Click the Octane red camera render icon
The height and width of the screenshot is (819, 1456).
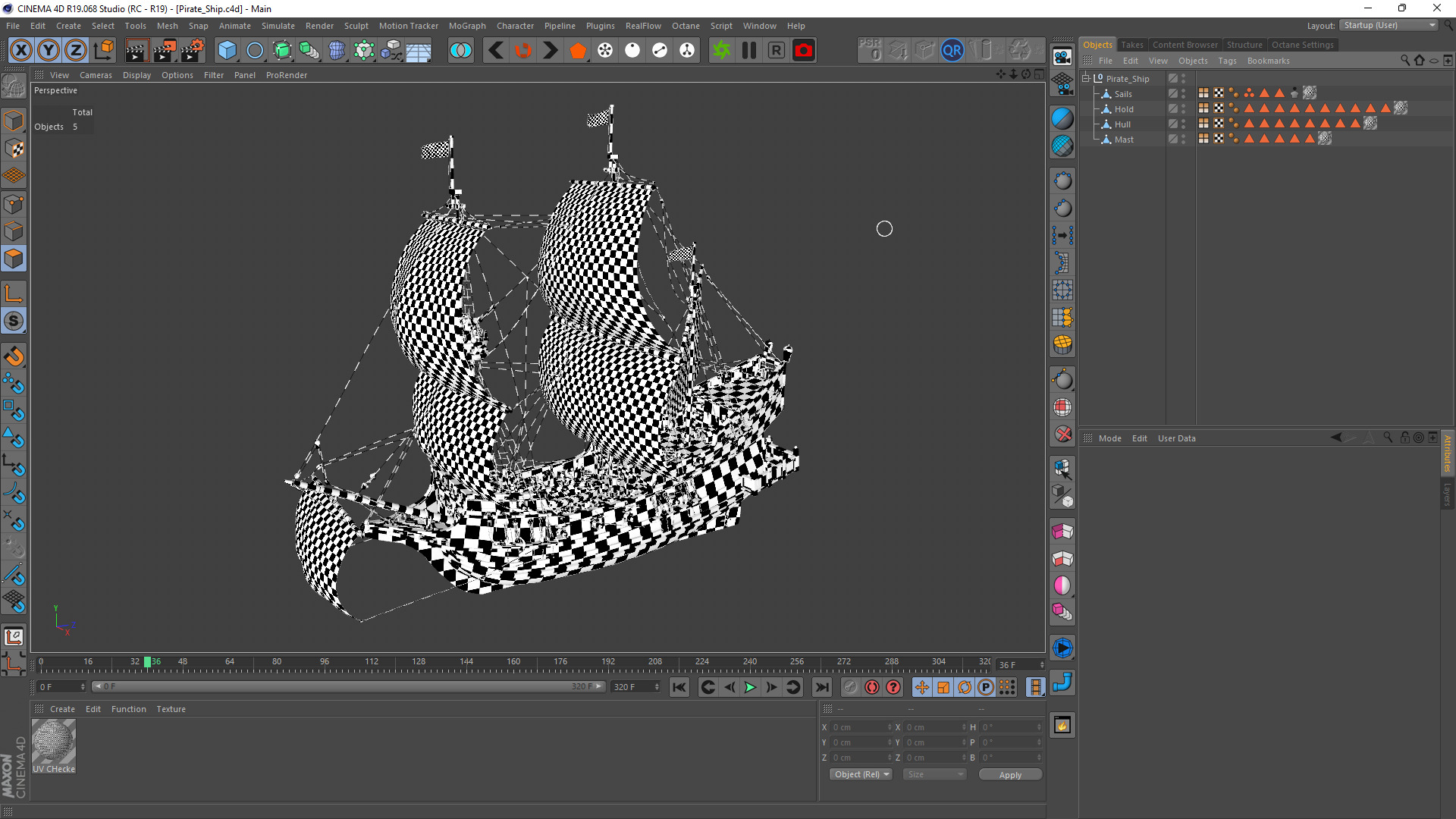pos(804,50)
